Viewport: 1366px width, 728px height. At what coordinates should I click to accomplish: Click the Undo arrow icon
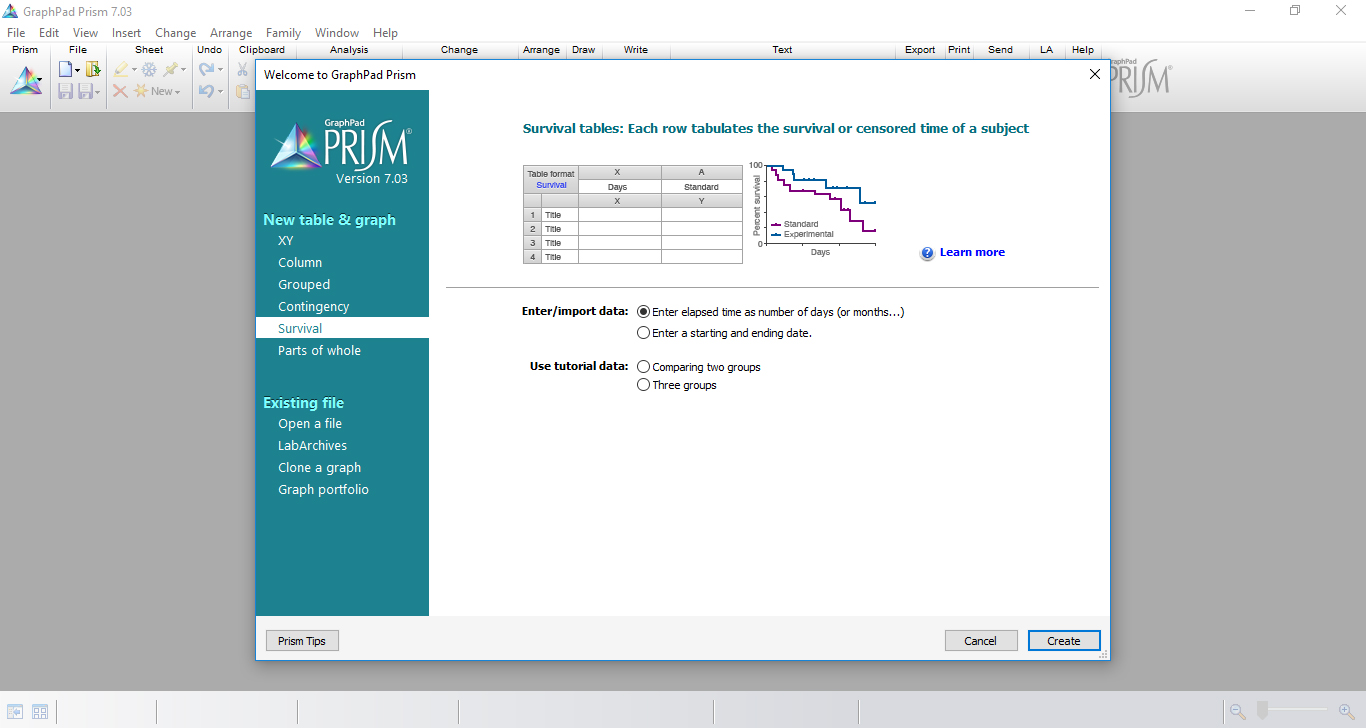(206, 91)
